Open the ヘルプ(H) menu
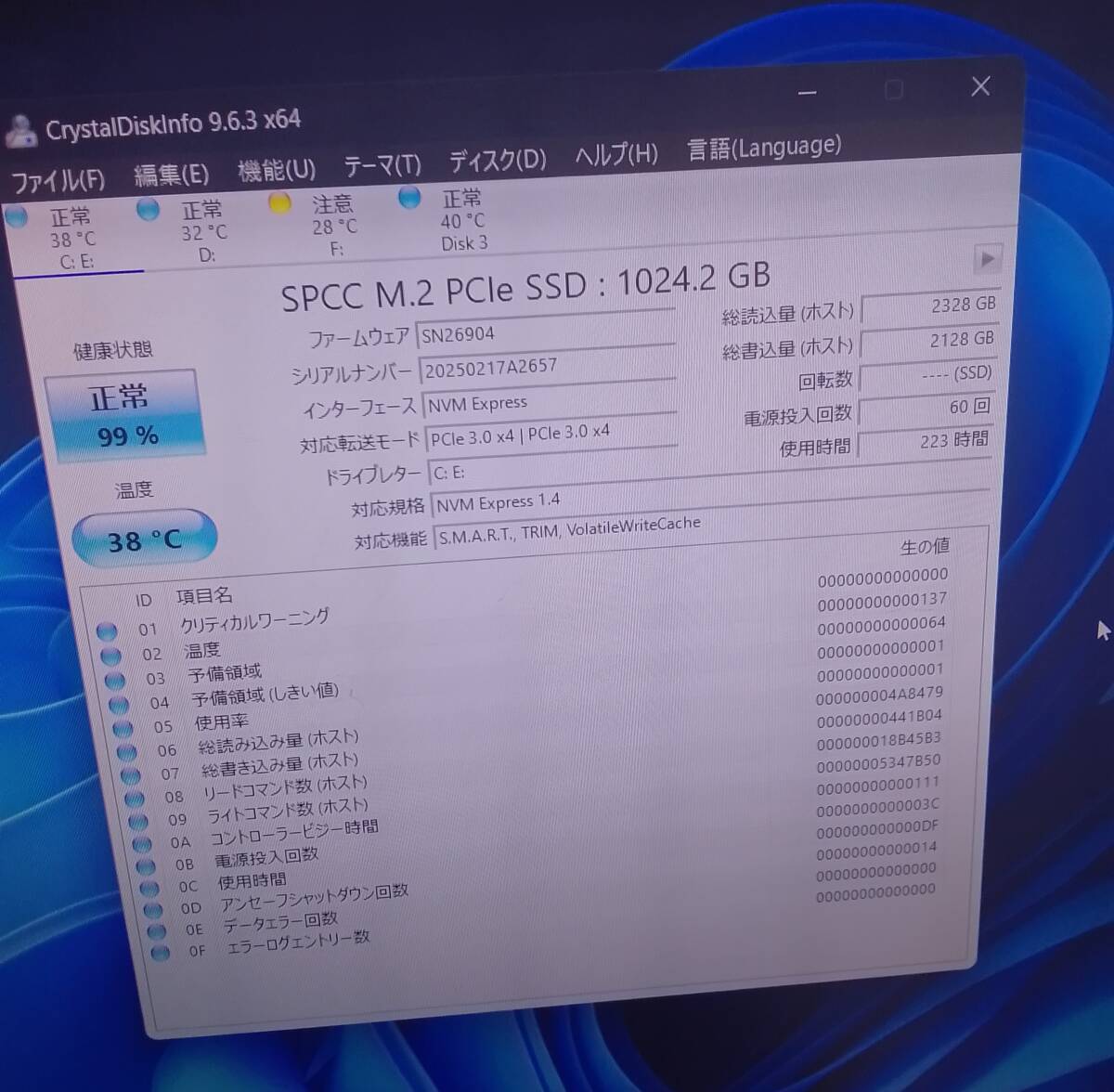1114x1092 pixels. point(616,154)
